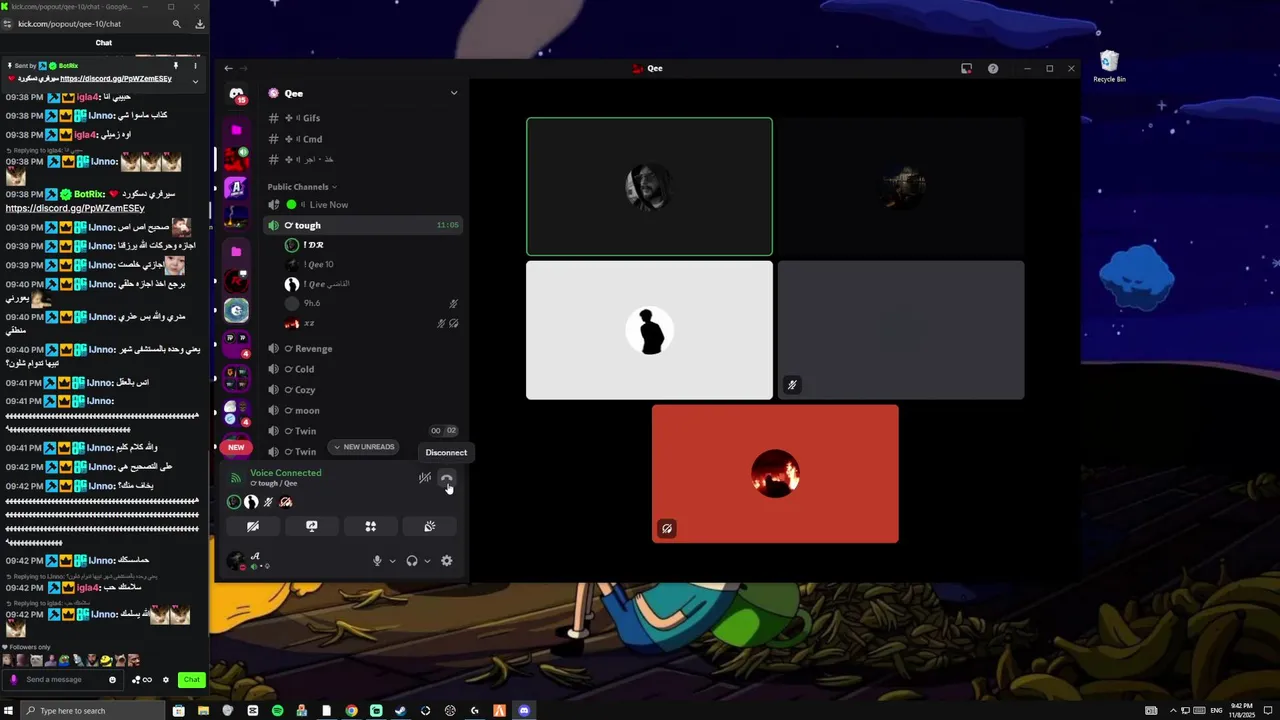Jump to NEW UNREADS in channel list
1280x720 pixels.
point(364,447)
